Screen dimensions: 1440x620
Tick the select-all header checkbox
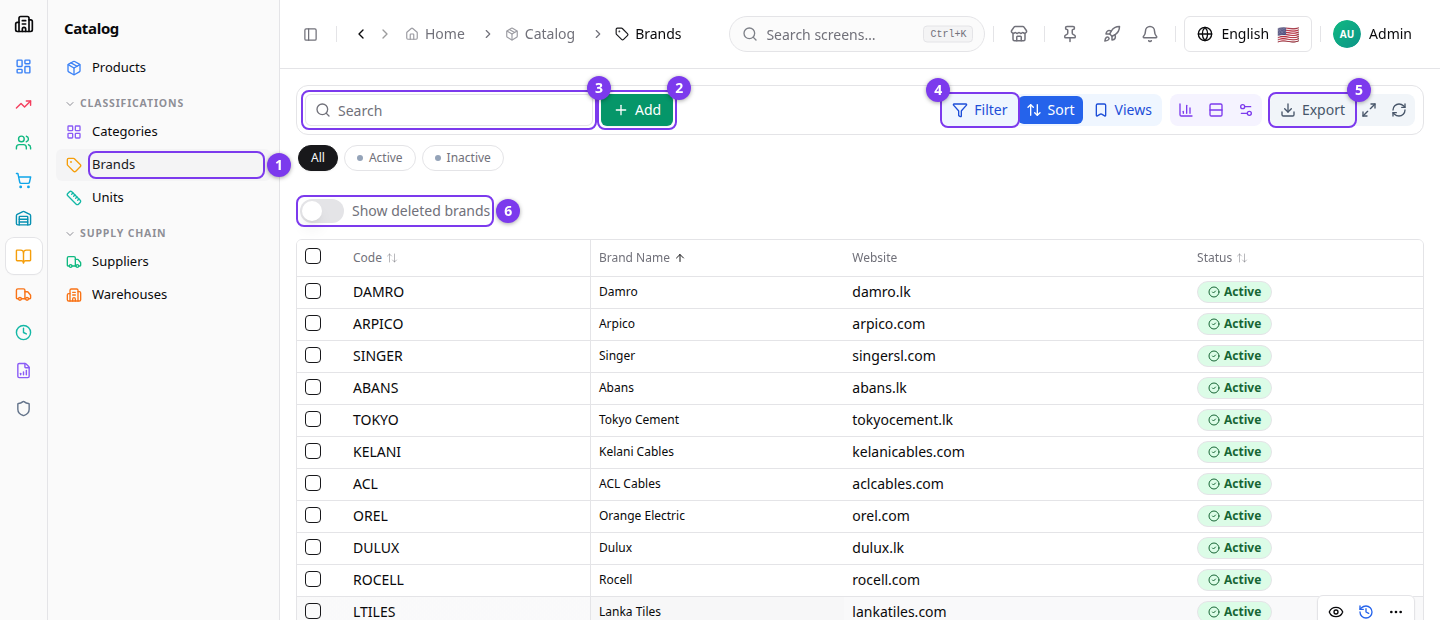[313, 256]
